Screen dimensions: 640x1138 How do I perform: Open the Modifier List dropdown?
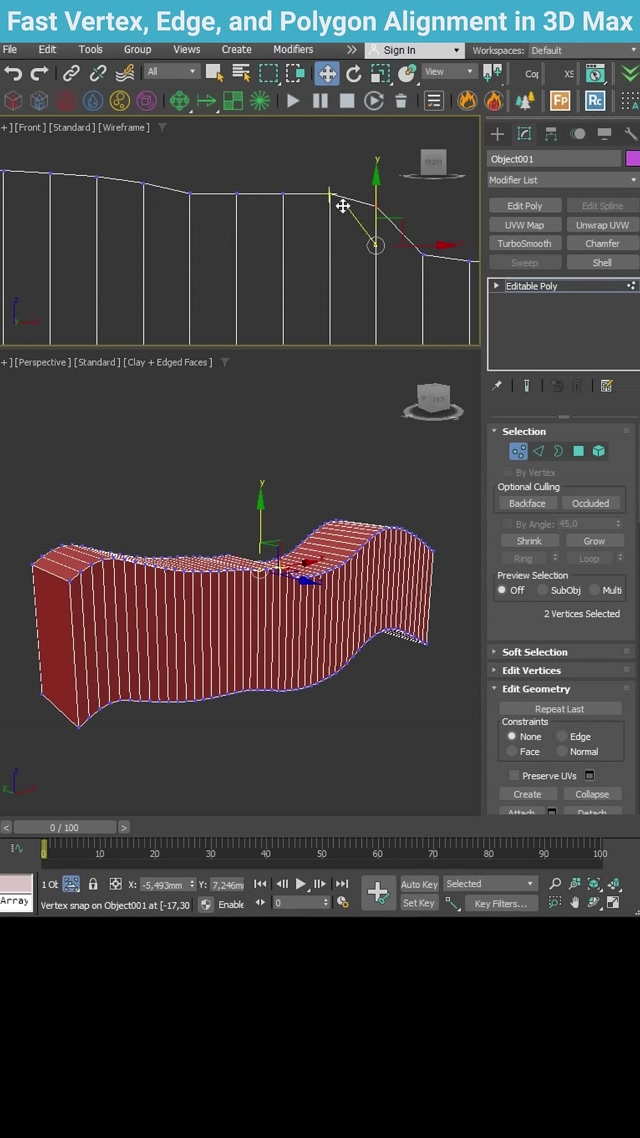(x=562, y=180)
